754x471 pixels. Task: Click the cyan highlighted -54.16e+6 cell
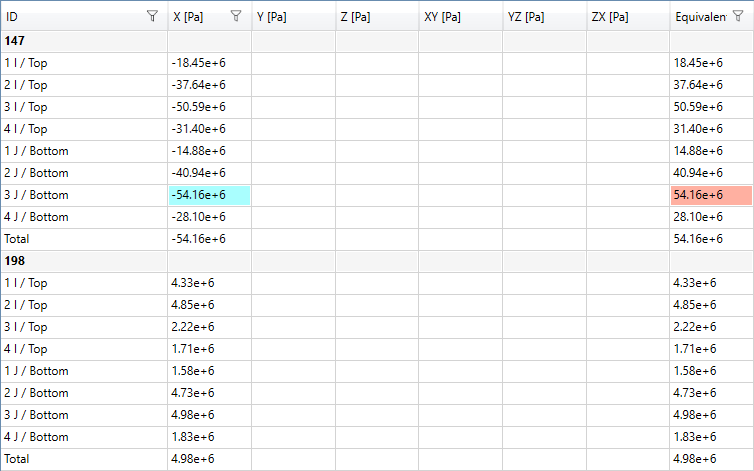208,195
